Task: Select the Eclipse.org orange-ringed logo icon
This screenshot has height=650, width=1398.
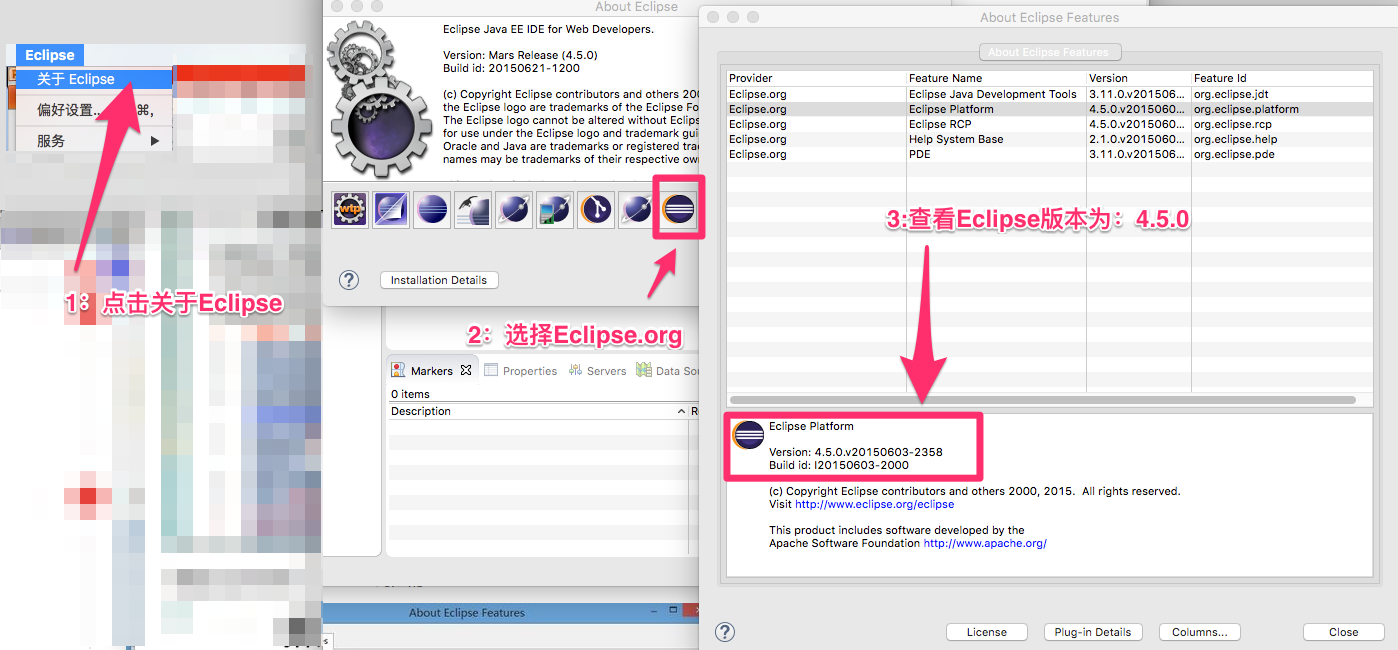Action: [679, 209]
